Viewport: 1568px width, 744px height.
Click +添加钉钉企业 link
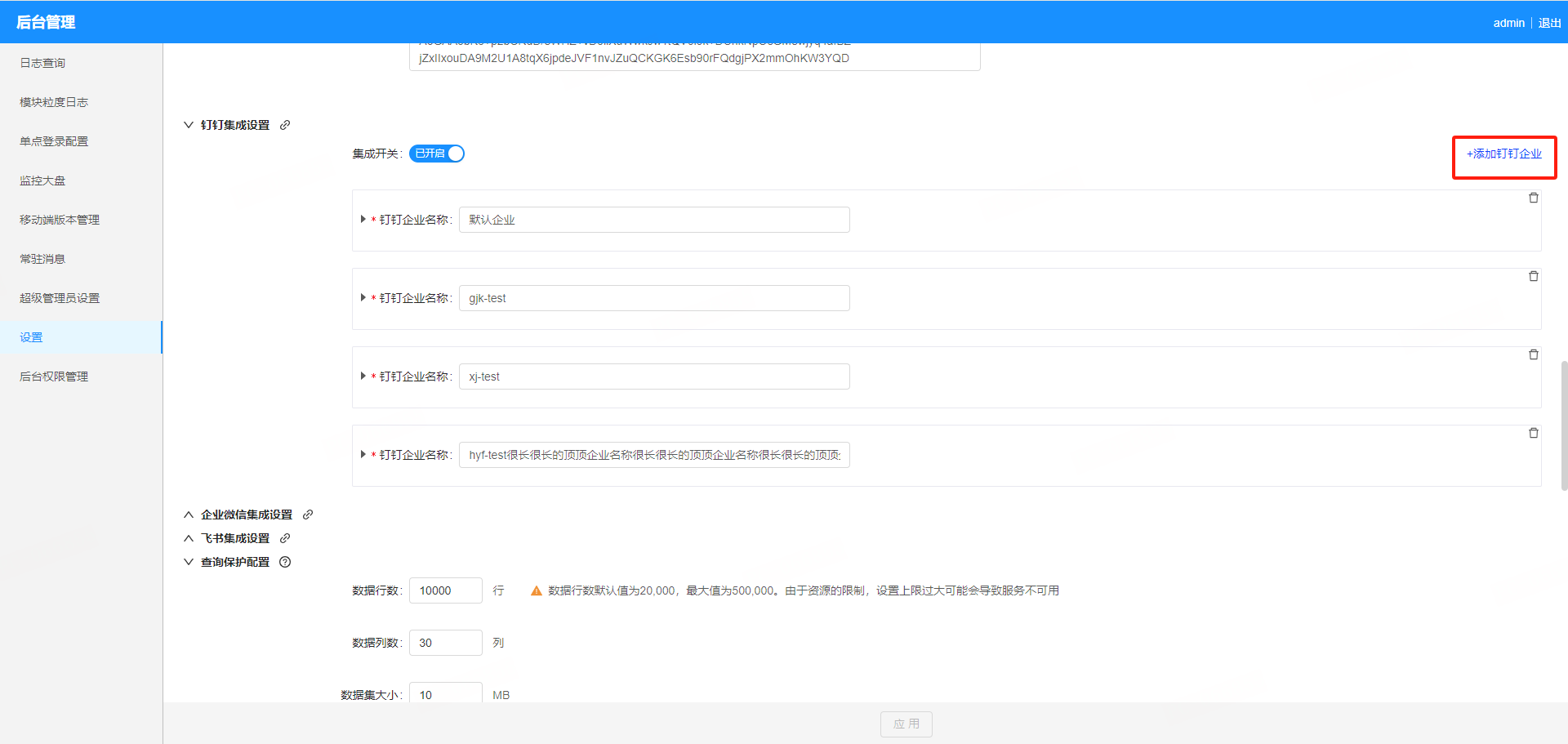1503,154
